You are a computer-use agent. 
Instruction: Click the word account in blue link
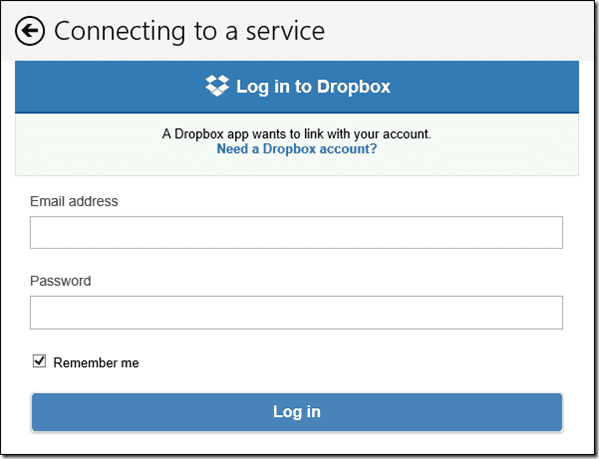tap(348, 149)
